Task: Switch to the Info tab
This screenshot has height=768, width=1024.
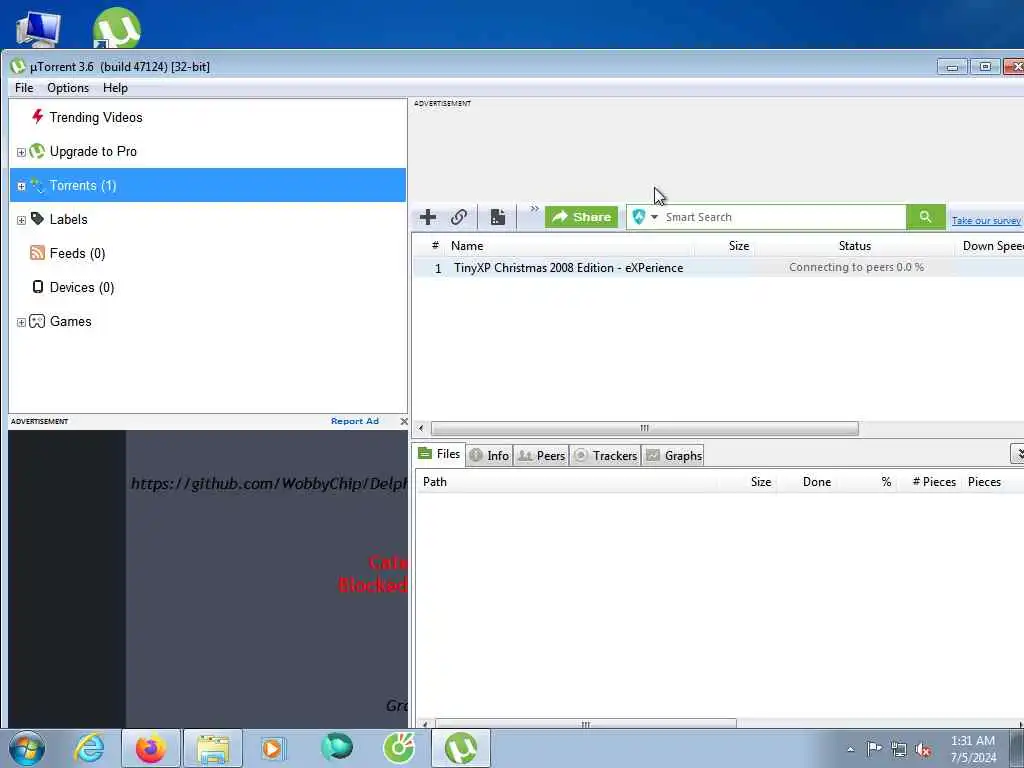Action: pos(490,456)
